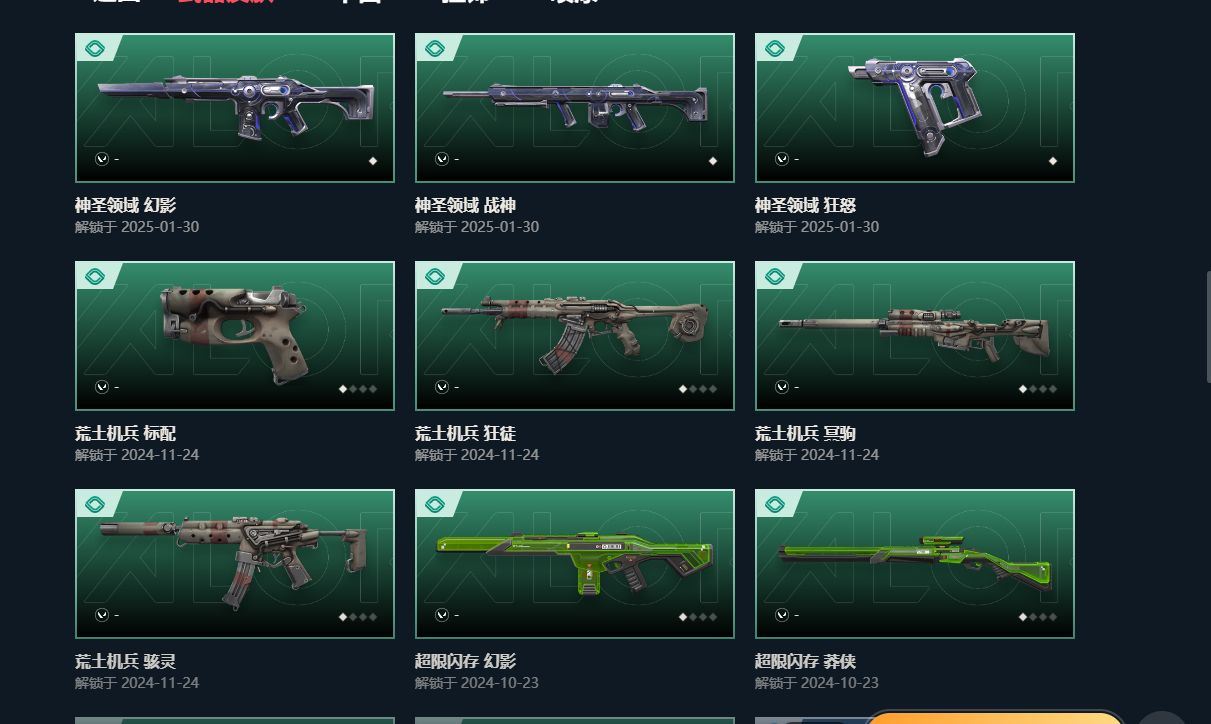Click tier badge icon on 神圣领域 狂怒 card
The image size is (1211, 724).
coord(775,48)
